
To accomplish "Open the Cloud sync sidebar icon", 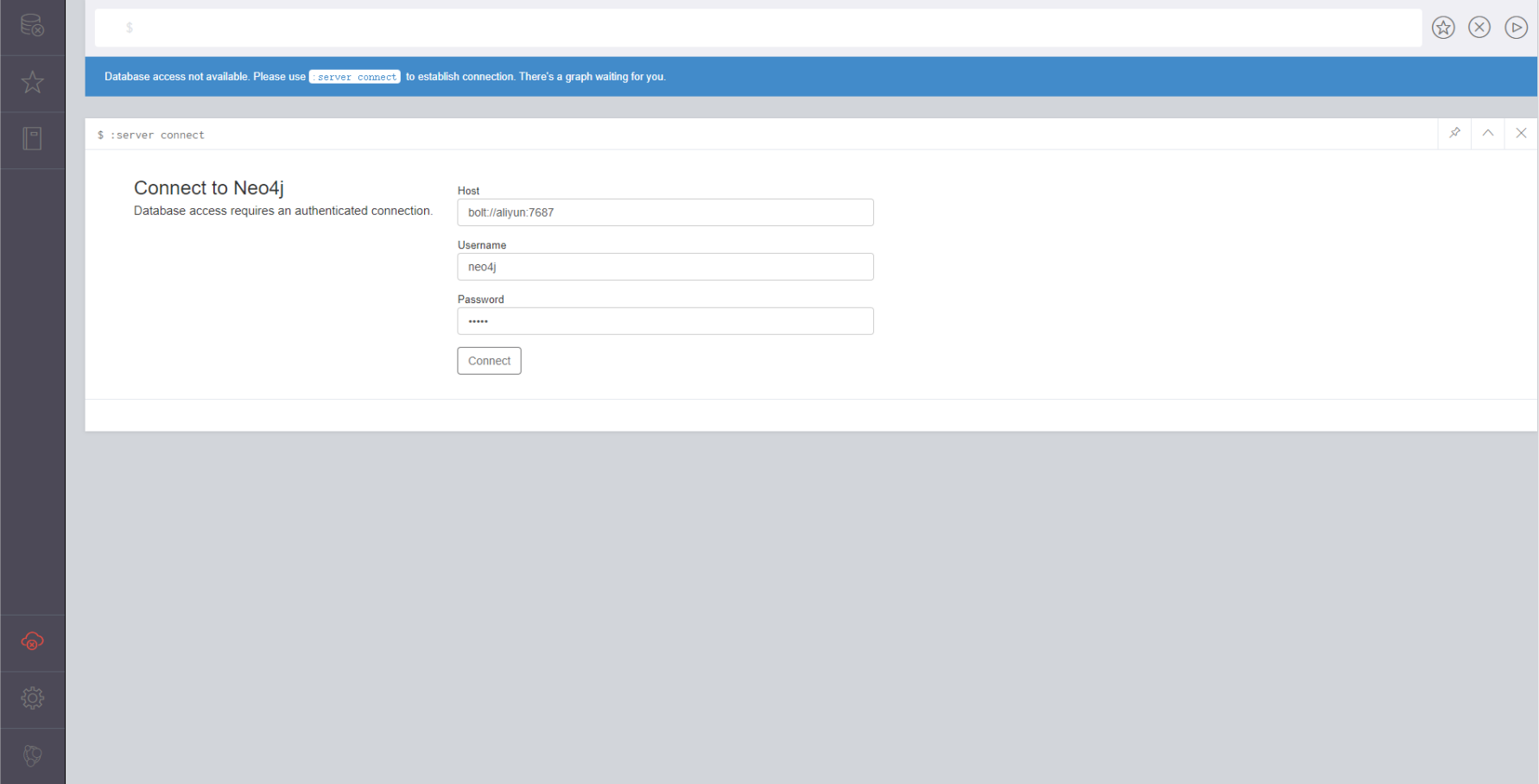I will pos(32,642).
